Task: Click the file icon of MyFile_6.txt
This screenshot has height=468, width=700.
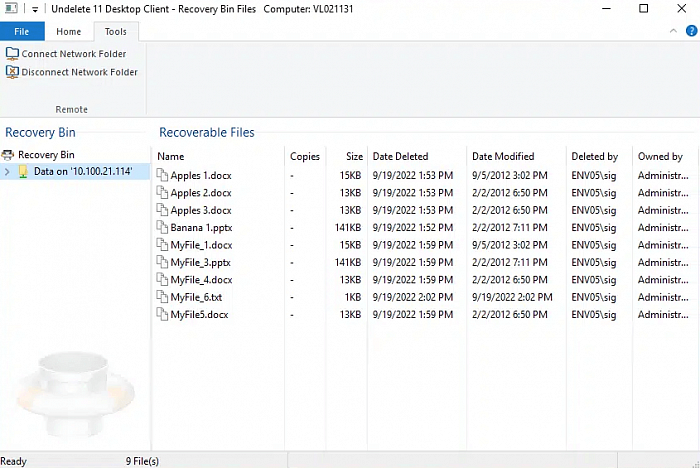Action: click(x=162, y=297)
